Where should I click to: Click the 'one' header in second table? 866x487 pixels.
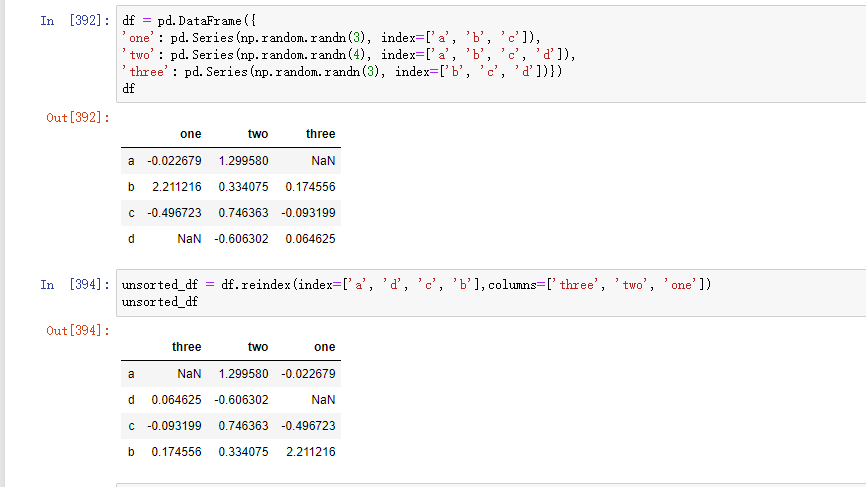pos(324,347)
